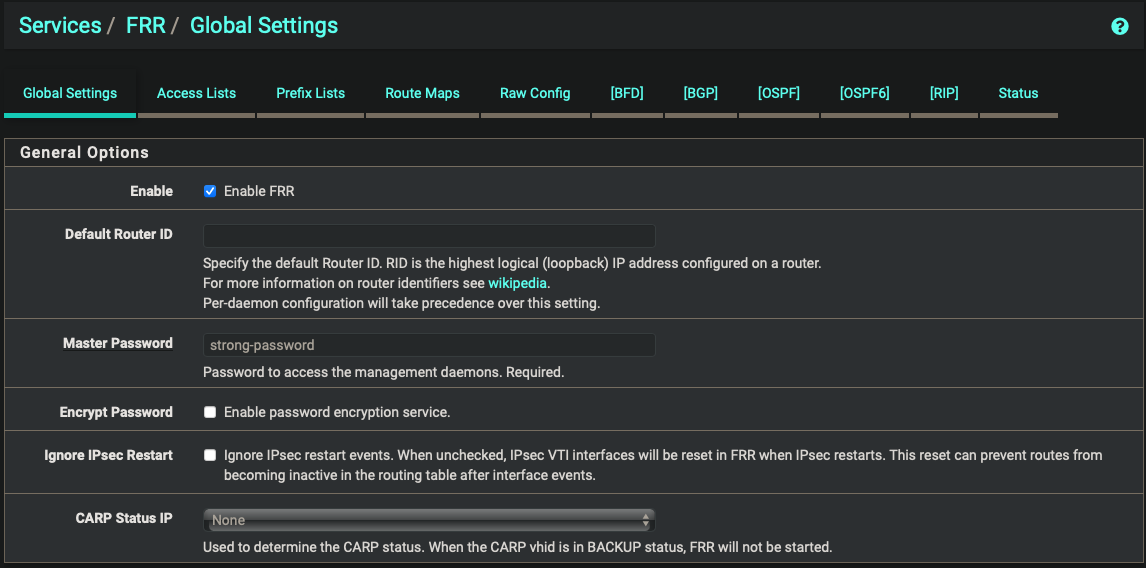This screenshot has width=1146, height=568.
Task: Open the [BFD] tab
Action: point(627,93)
